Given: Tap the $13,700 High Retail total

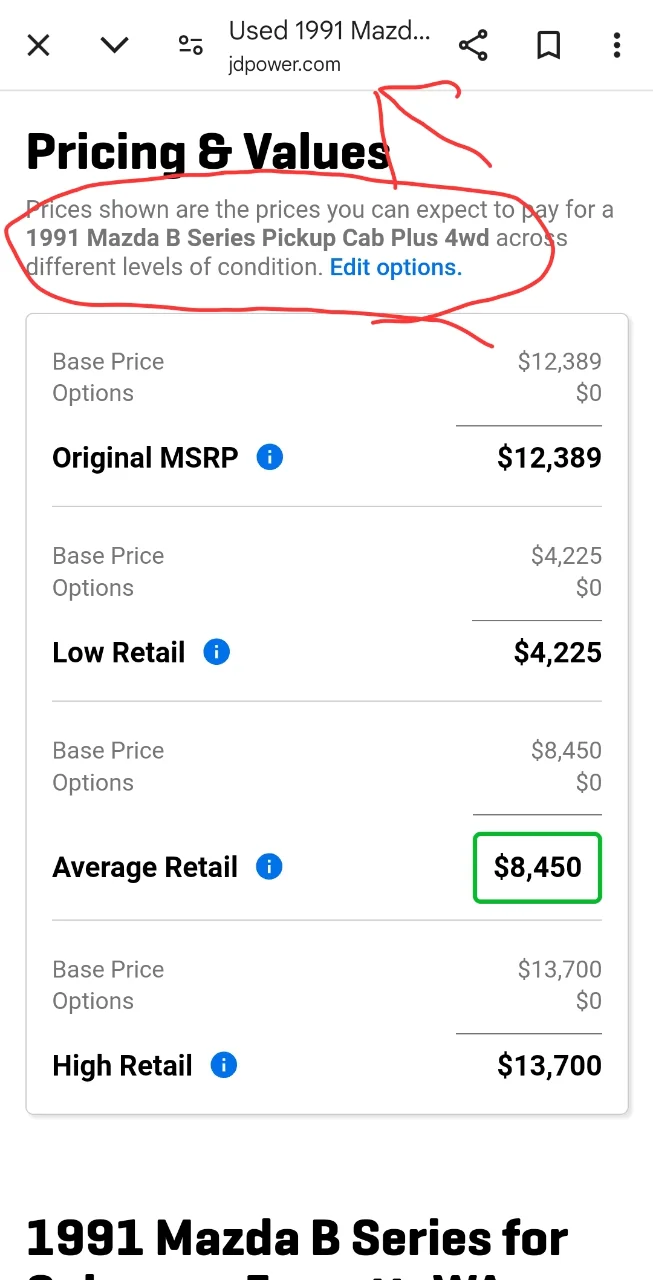Looking at the screenshot, I should click(549, 1066).
